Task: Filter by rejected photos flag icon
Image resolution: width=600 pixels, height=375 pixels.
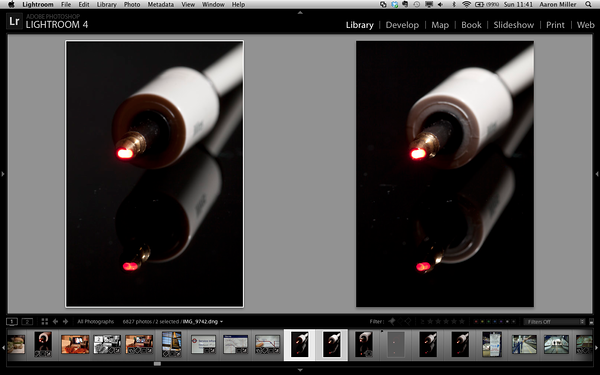Action: 408,321
